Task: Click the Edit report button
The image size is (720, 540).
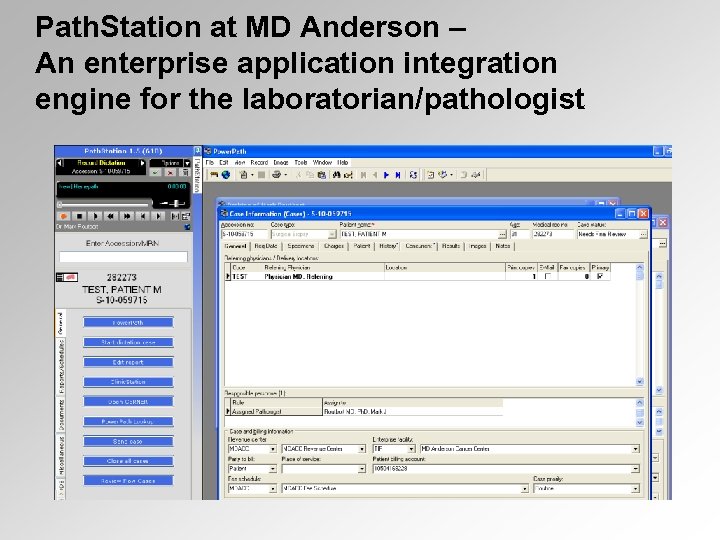Action: 128,362
